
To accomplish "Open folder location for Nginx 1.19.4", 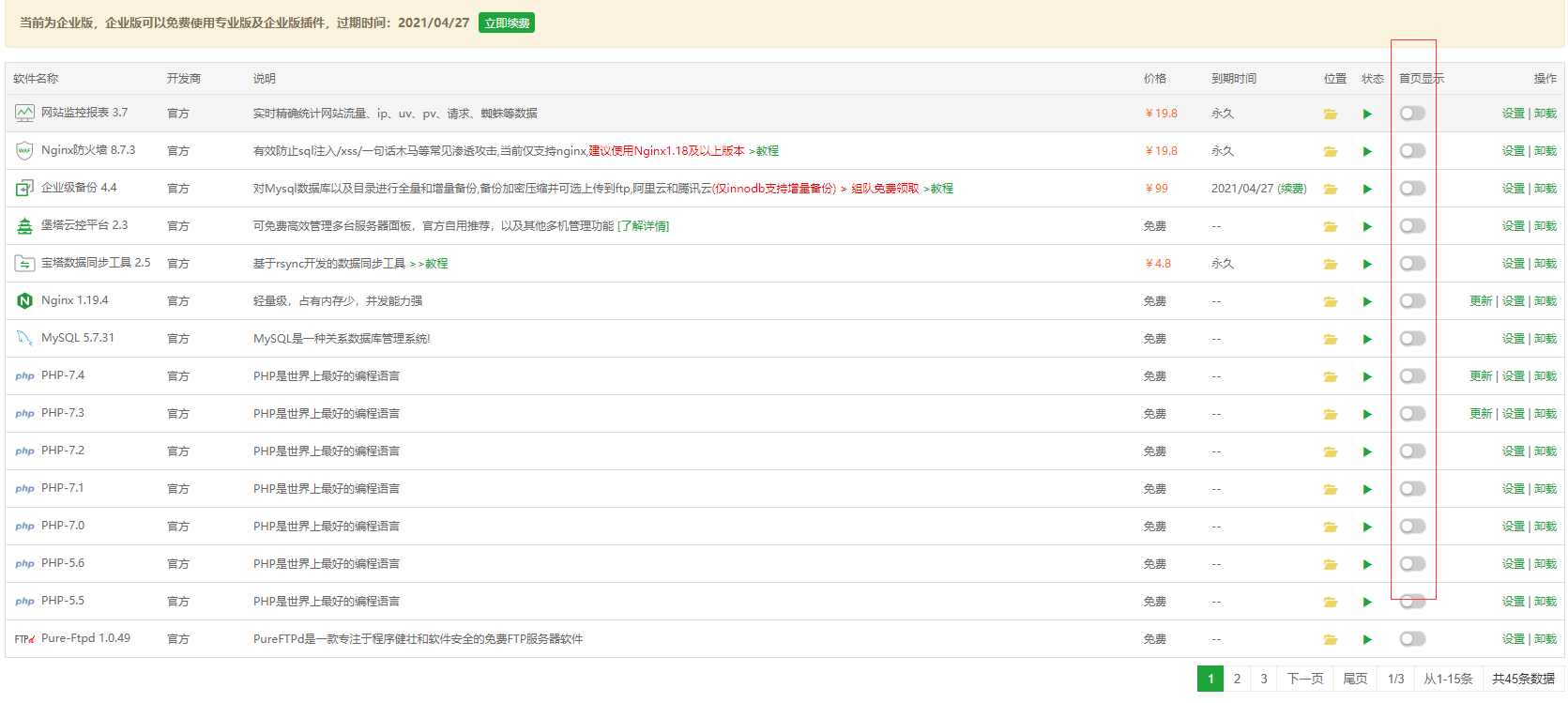I will (1331, 301).
